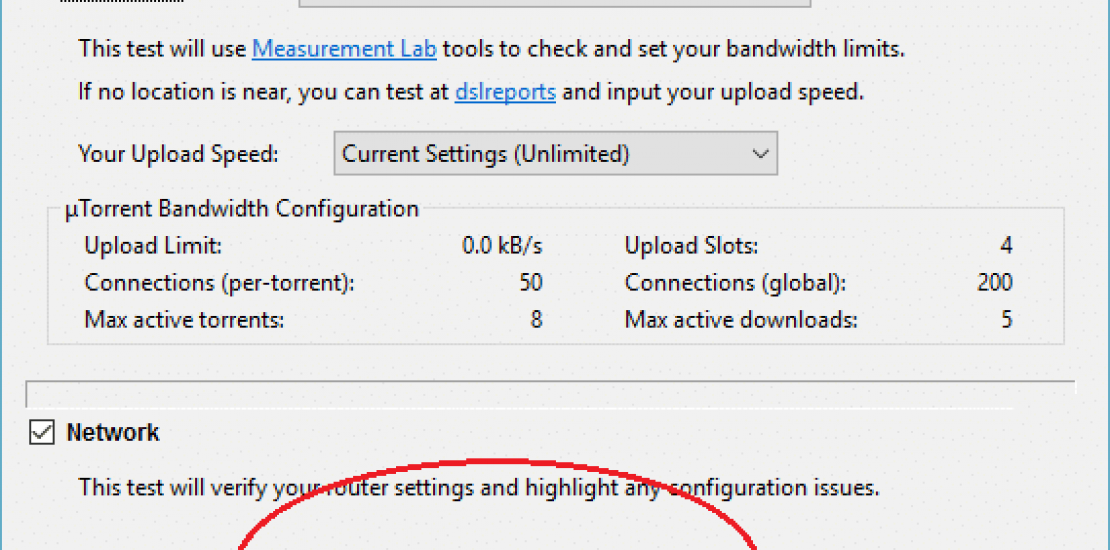Click the µTorrent Bandwidth Configuration group title

click(x=241, y=209)
